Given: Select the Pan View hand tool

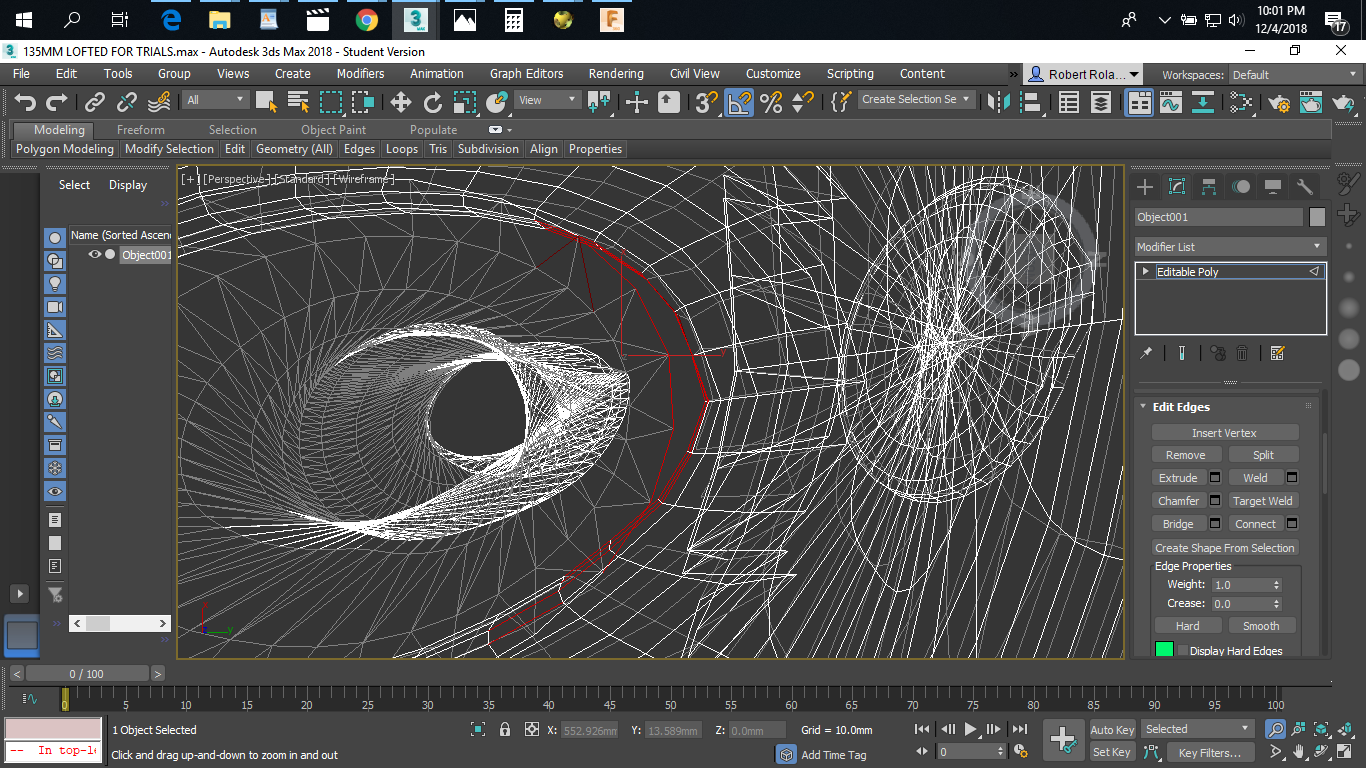Looking at the screenshot, I should 1299,752.
